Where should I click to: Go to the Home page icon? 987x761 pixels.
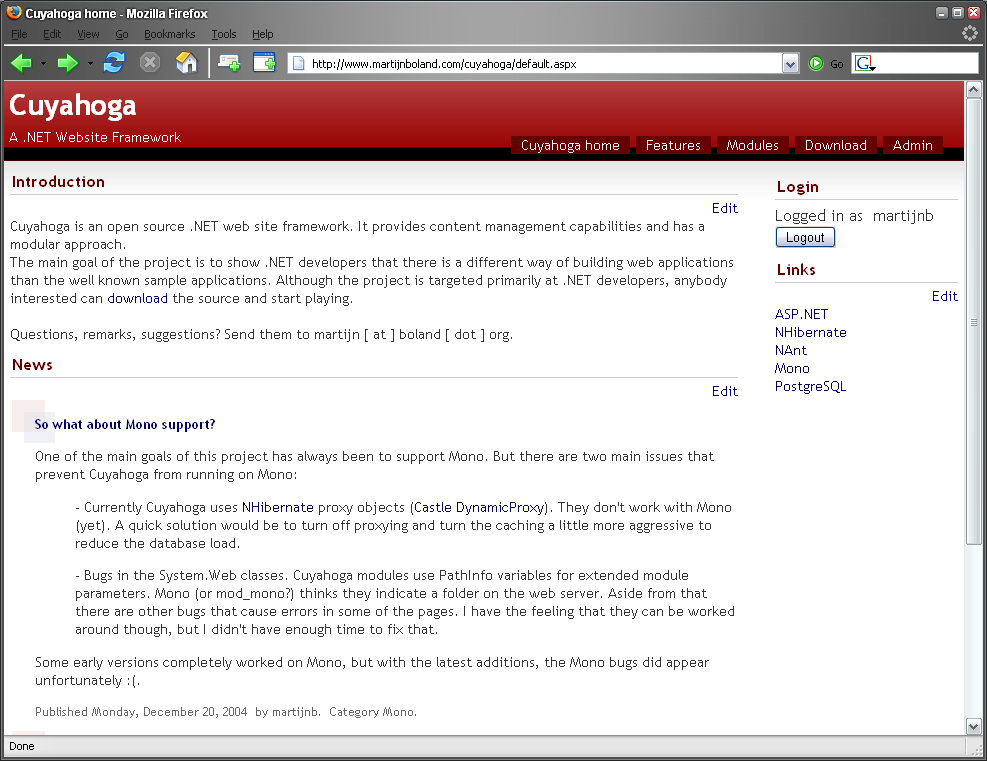coord(186,62)
